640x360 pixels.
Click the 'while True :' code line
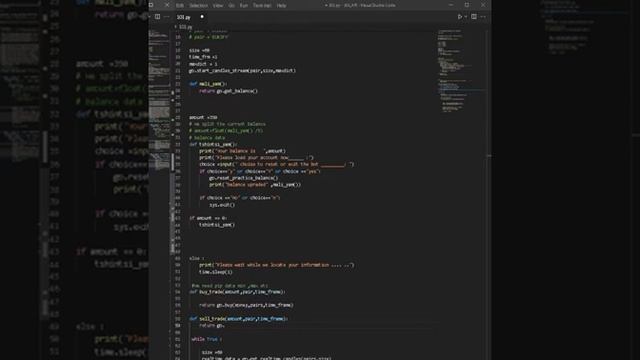(x=207, y=339)
